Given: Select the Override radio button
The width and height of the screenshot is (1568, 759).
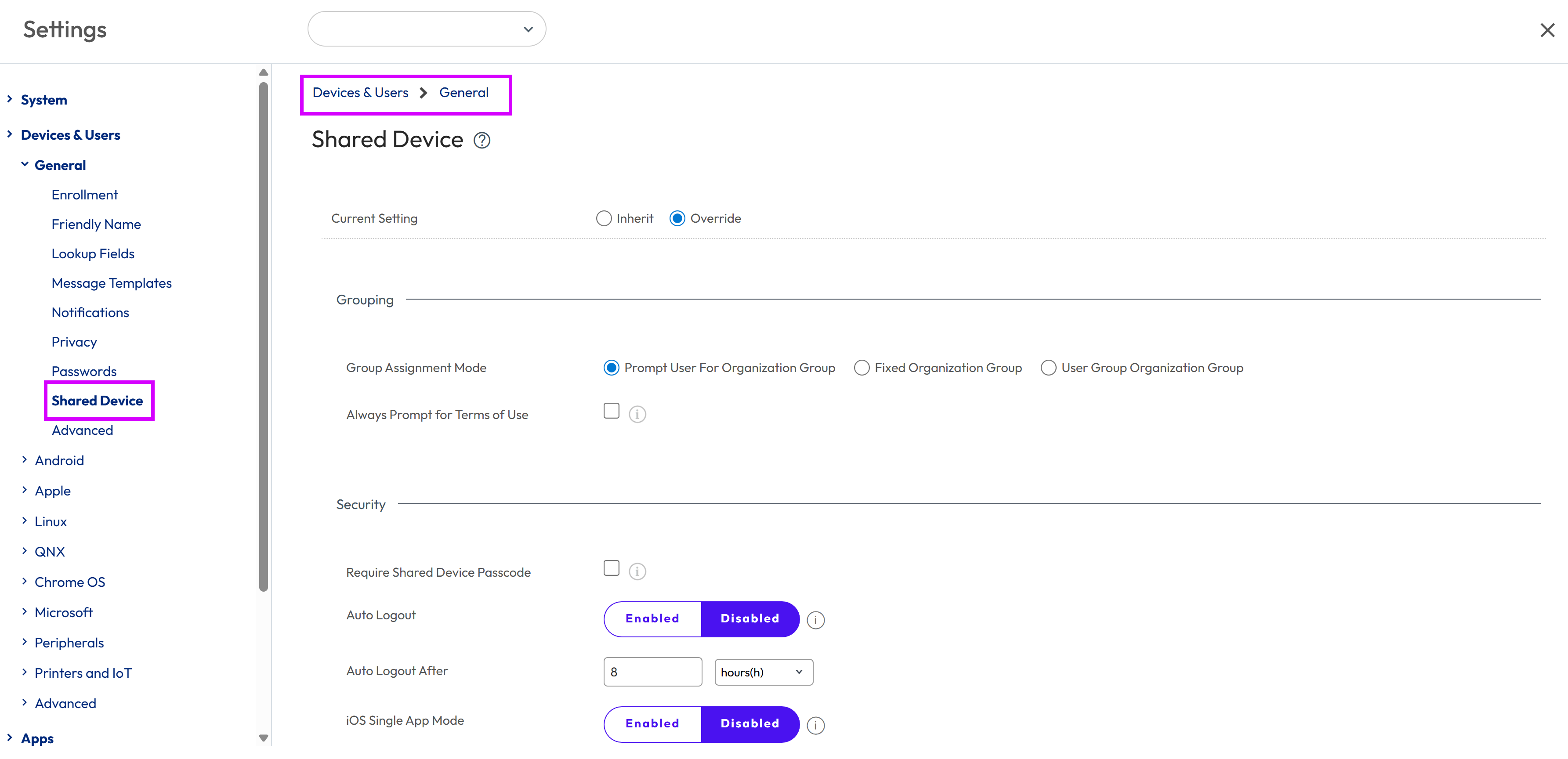Looking at the screenshot, I should pyautogui.click(x=677, y=218).
